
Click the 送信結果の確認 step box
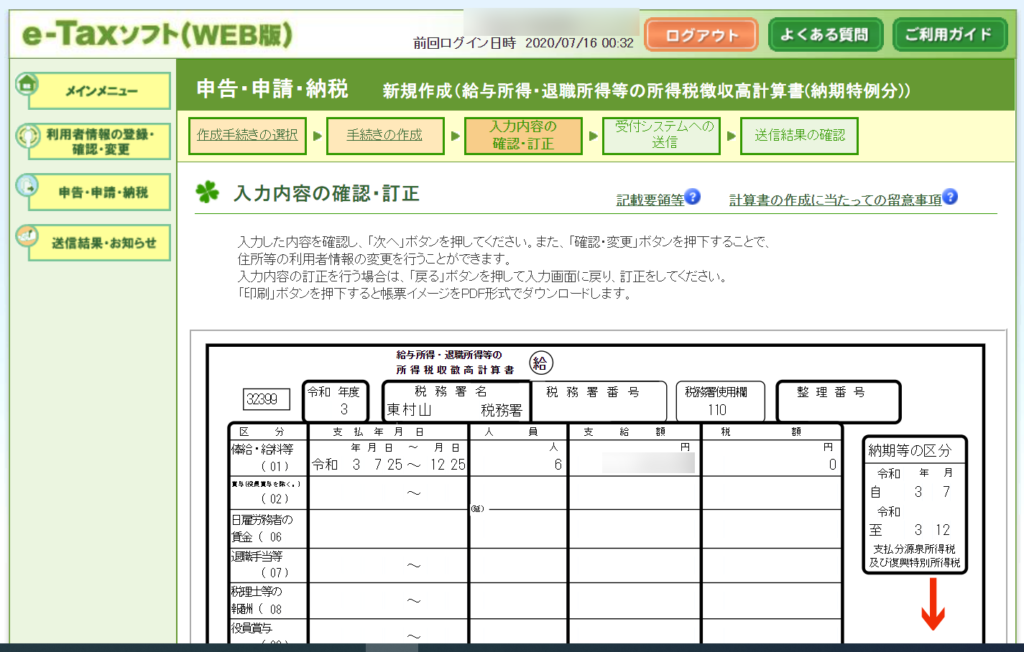coord(799,135)
